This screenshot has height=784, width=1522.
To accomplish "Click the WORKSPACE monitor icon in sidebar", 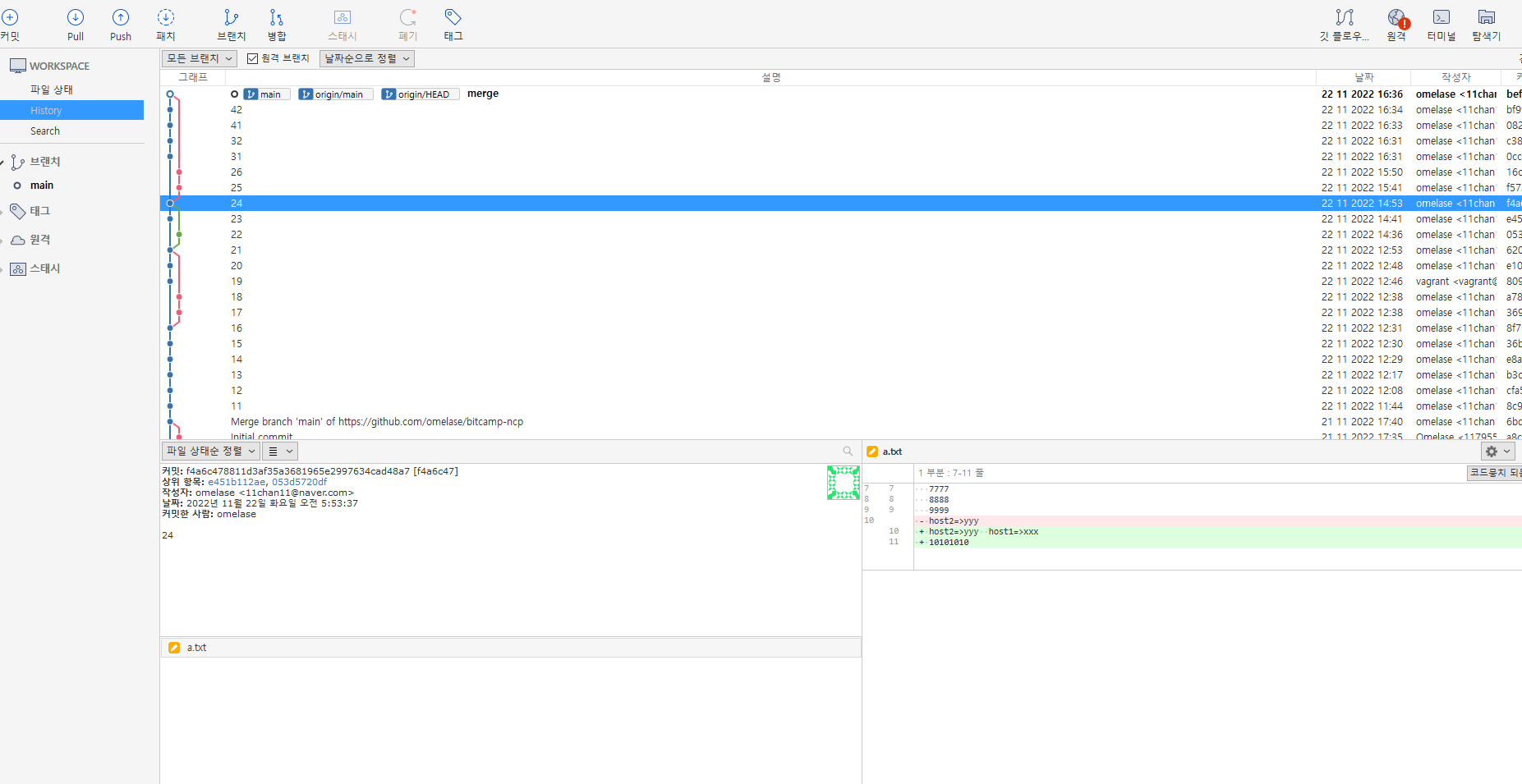I will (x=18, y=66).
